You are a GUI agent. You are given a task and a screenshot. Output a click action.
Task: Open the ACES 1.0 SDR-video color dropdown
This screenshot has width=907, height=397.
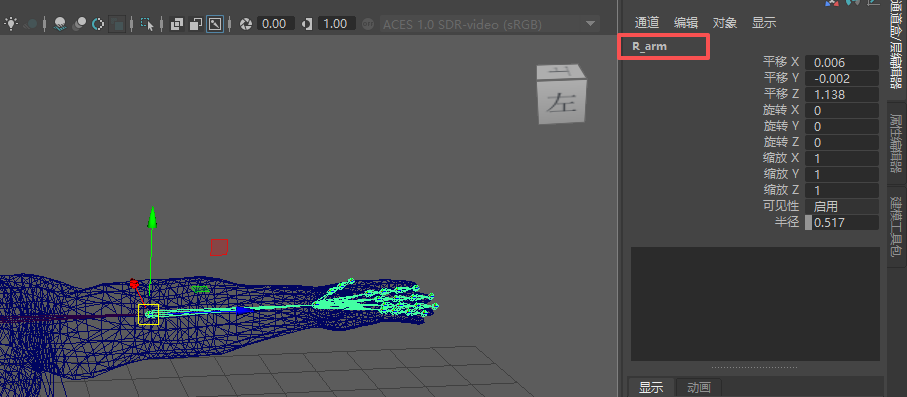coord(489,24)
